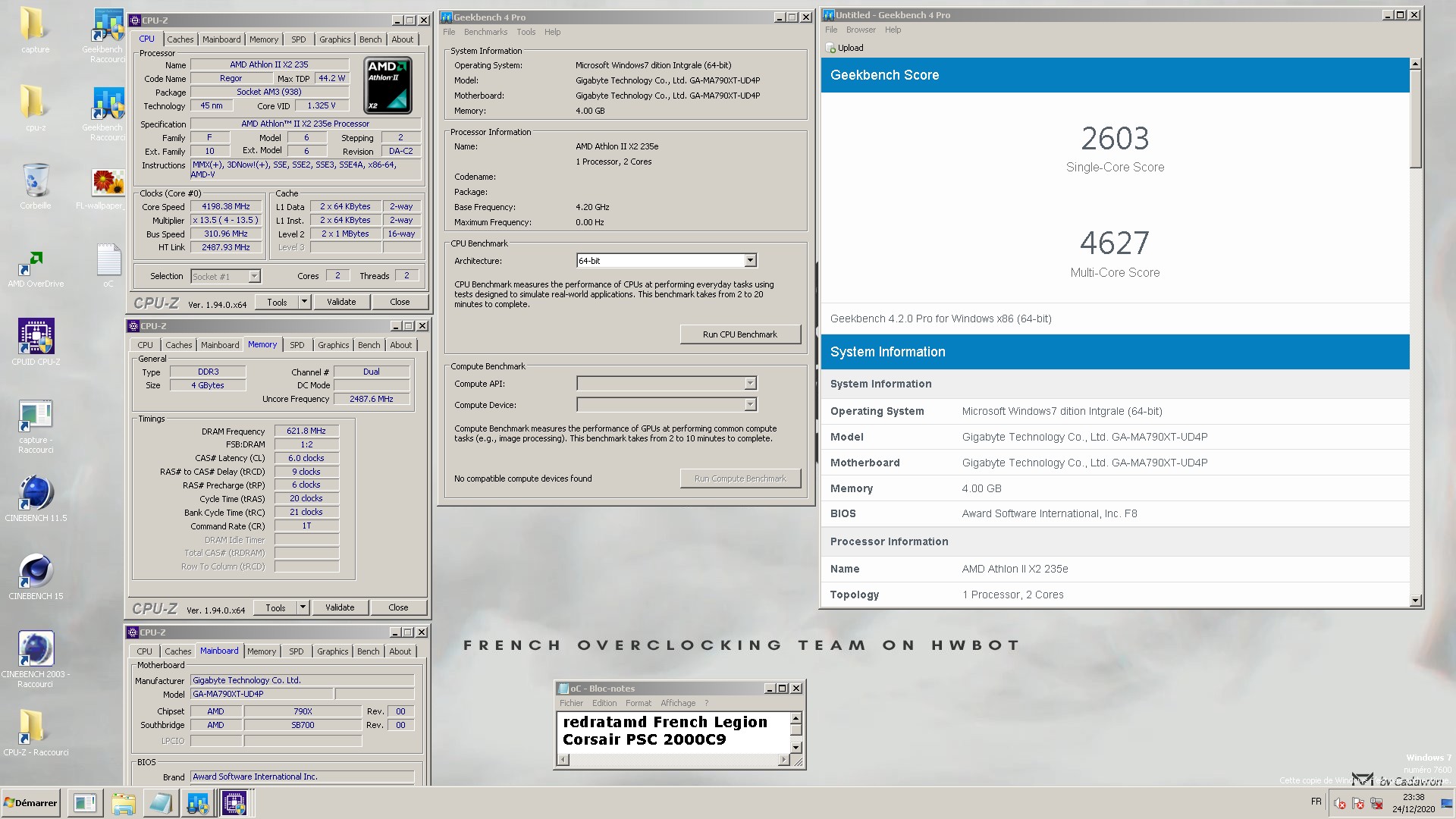Open Tools menu in Geekbench 4 Pro

[x=526, y=32]
